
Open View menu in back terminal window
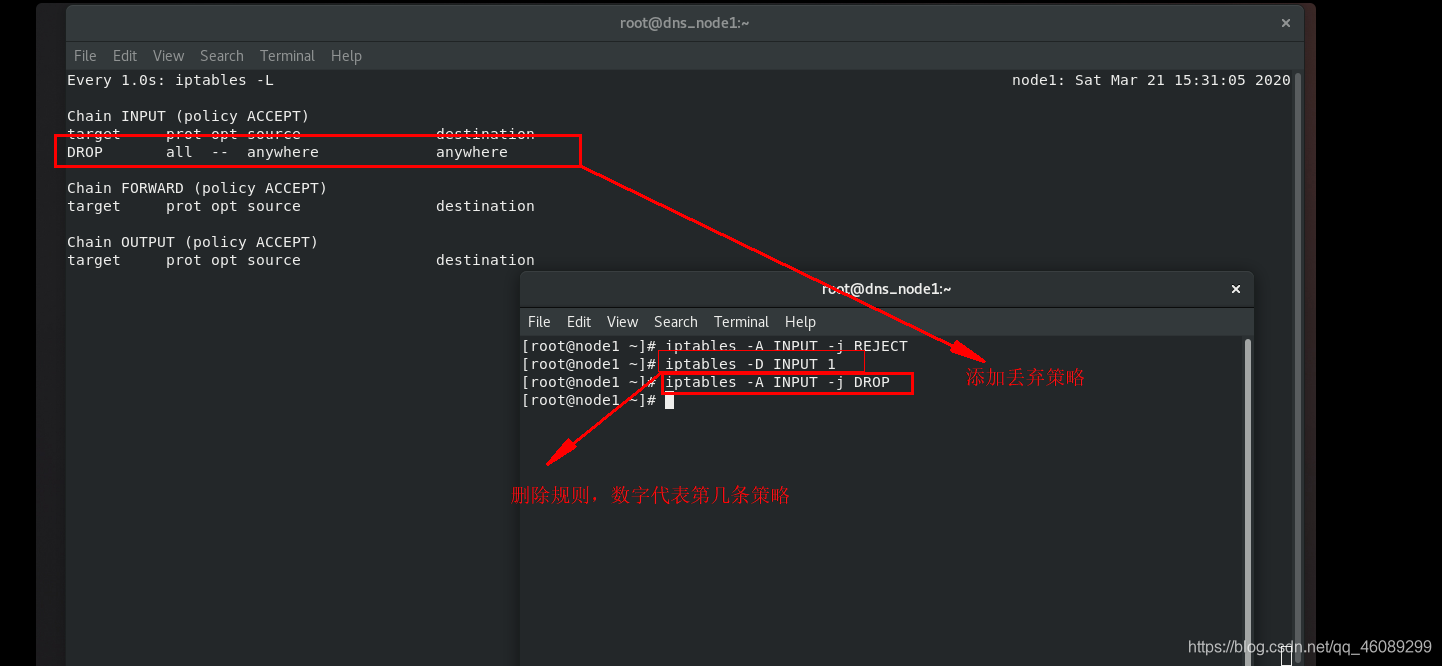point(168,56)
